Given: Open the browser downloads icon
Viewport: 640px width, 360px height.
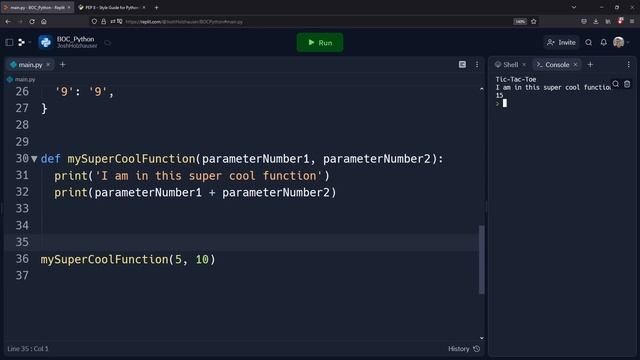Looking at the screenshot, I should coord(596,22).
